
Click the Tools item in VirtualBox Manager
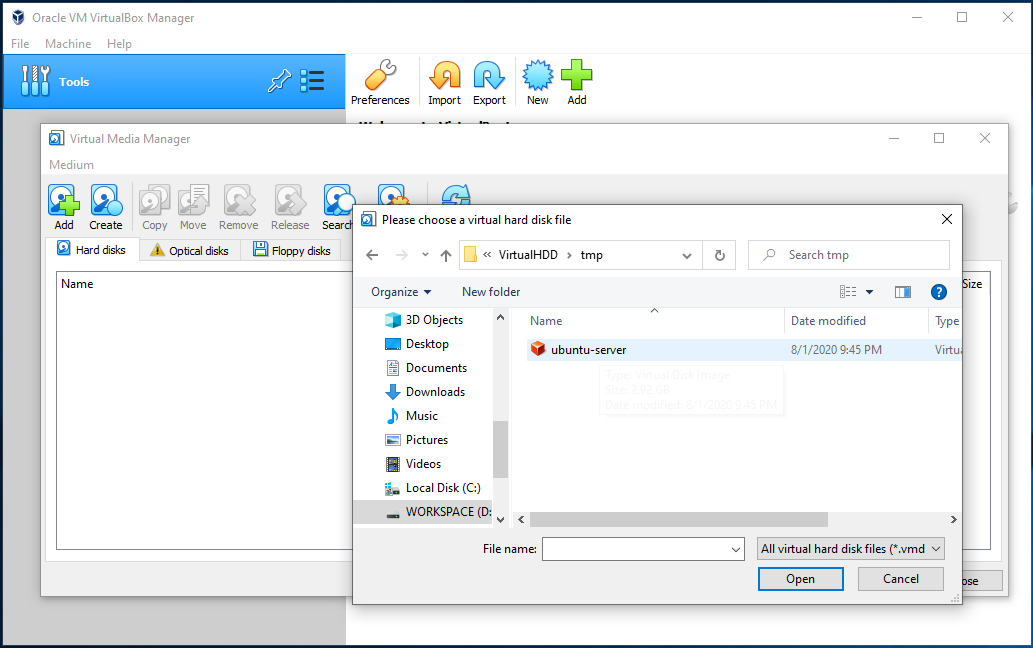click(174, 82)
